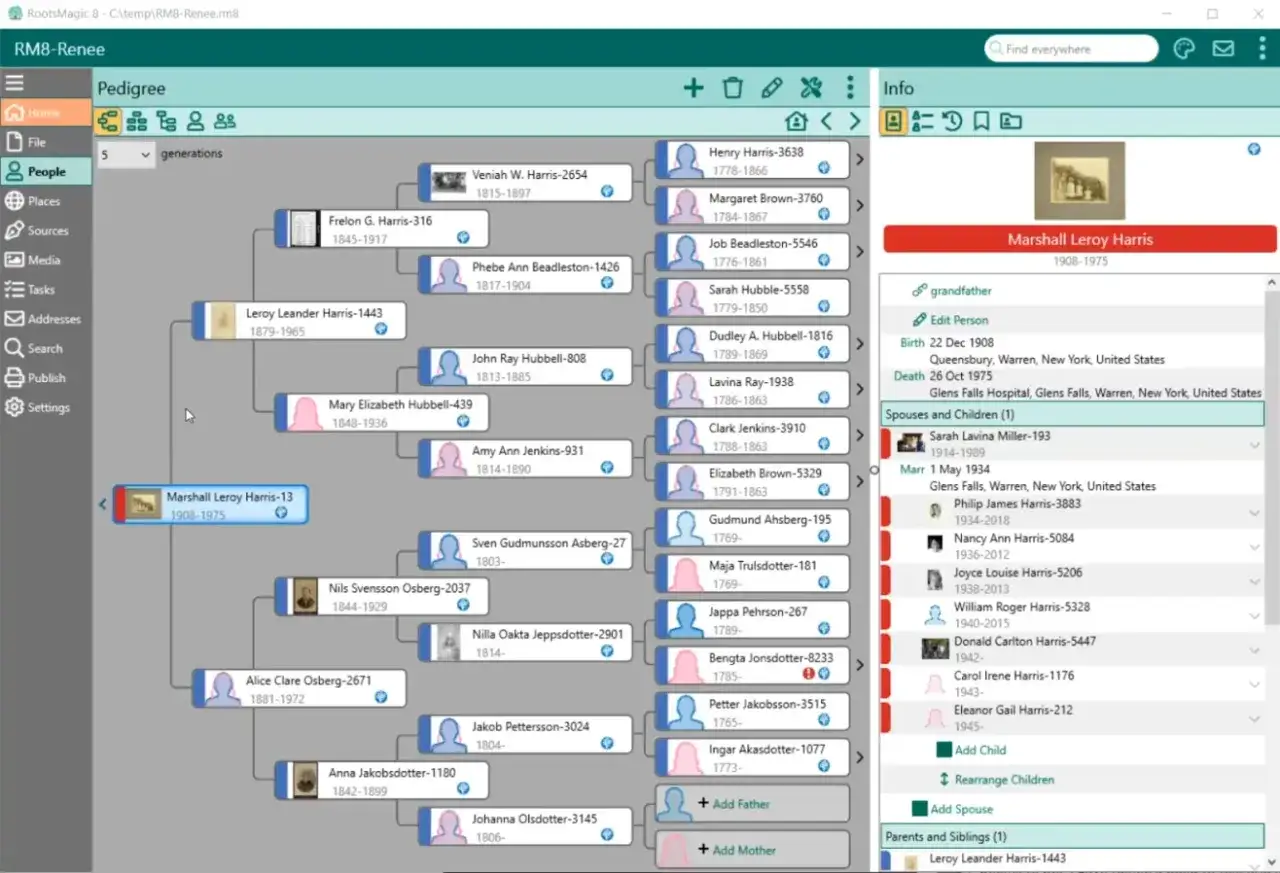The image size is (1280, 873).
Task: Select Leroy Leander Harris-1443 pedigree box
Action: point(299,321)
